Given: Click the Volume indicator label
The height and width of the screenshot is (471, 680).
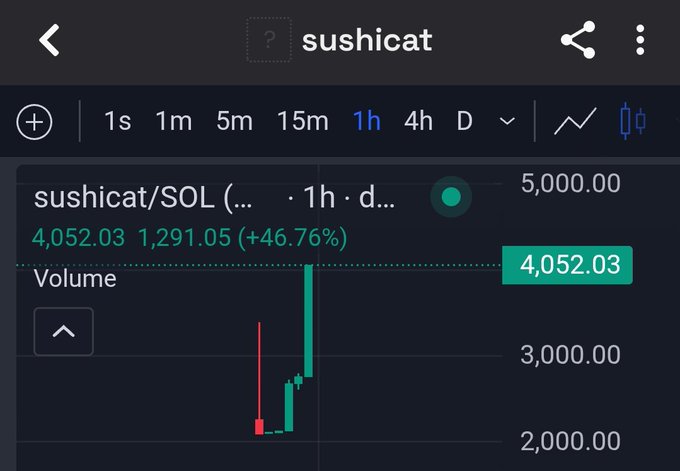Looking at the screenshot, I should click(x=75, y=278).
